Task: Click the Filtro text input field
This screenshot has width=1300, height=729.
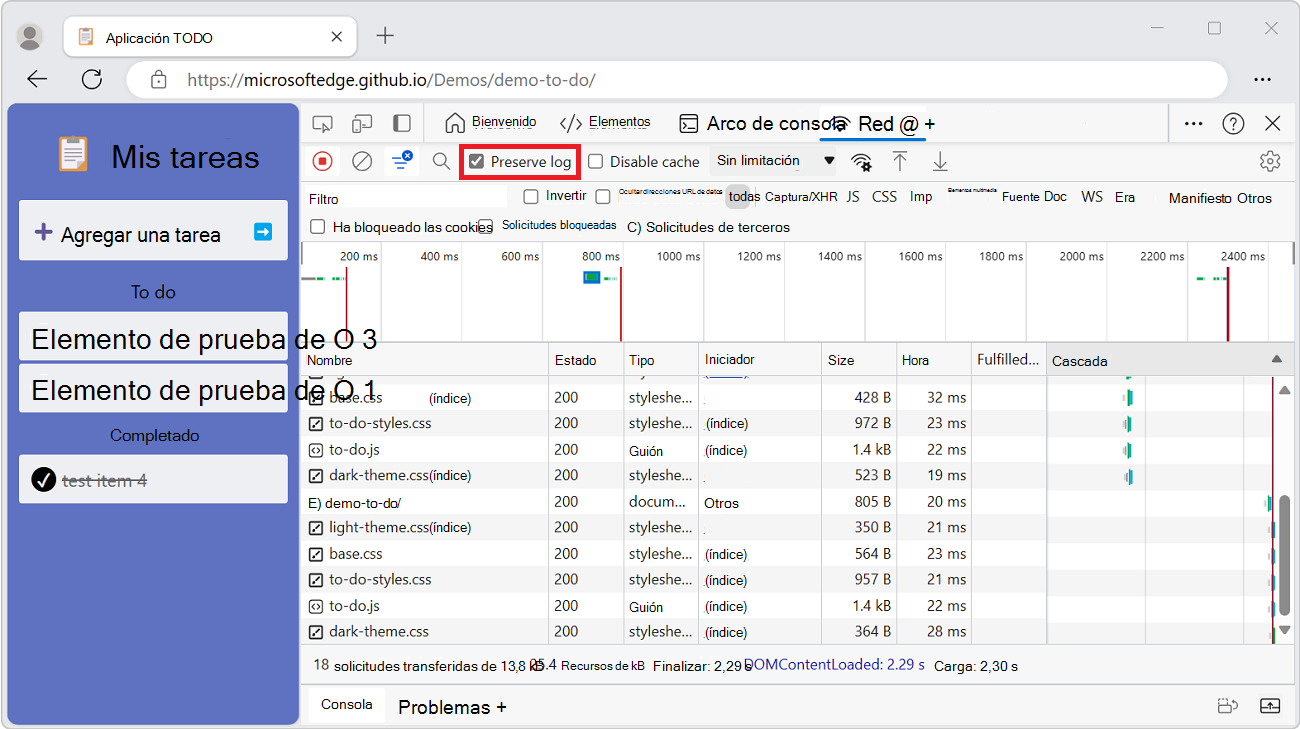Action: tap(405, 199)
